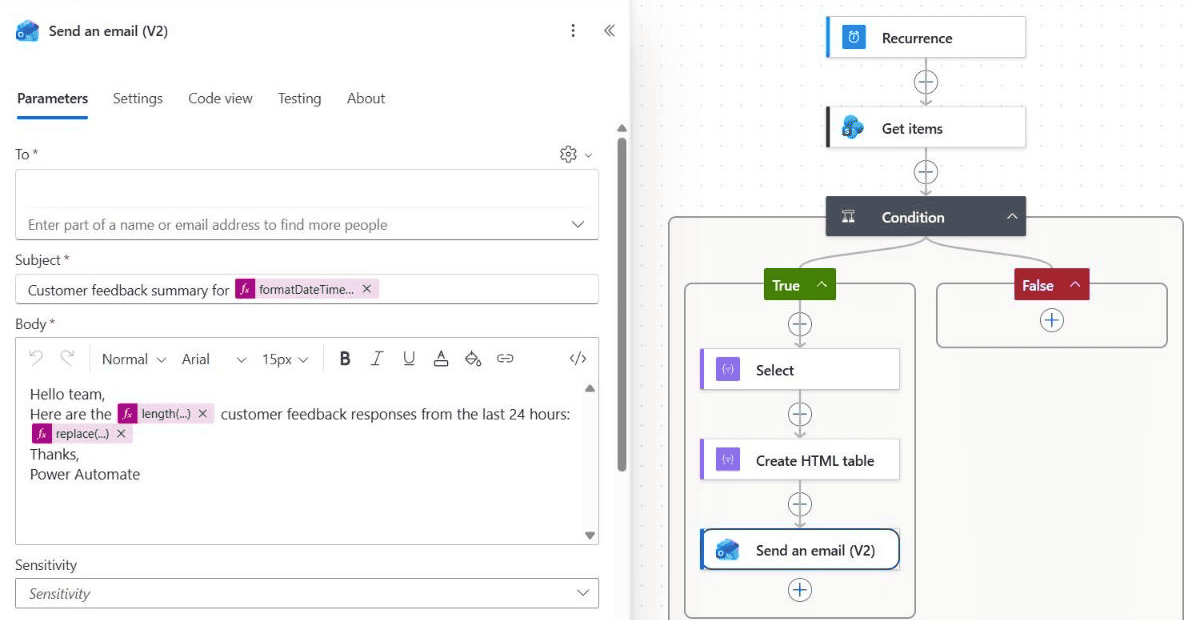
Task: Toggle bold formatting in Body editor
Action: [x=345, y=359]
